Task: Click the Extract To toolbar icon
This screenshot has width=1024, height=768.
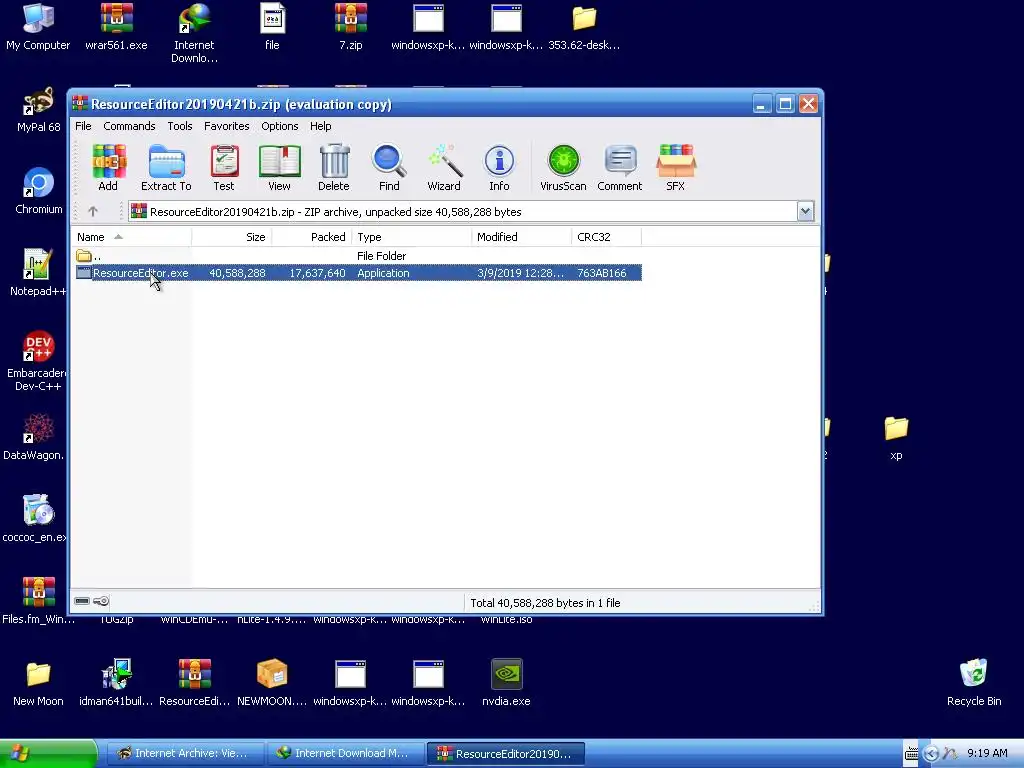Action: (x=167, y=168)
